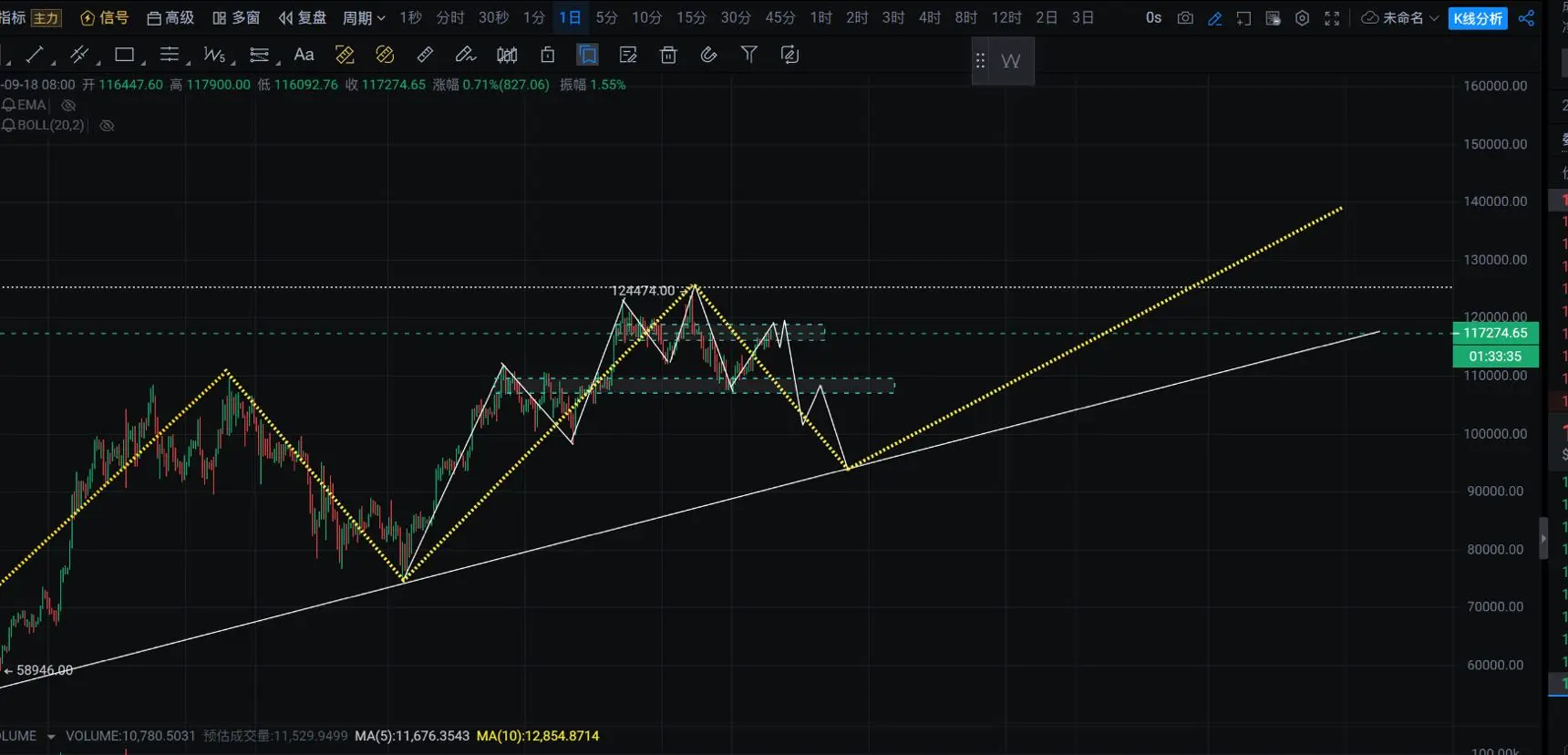Switch to the 12时 timeframe

[1006, 18]
